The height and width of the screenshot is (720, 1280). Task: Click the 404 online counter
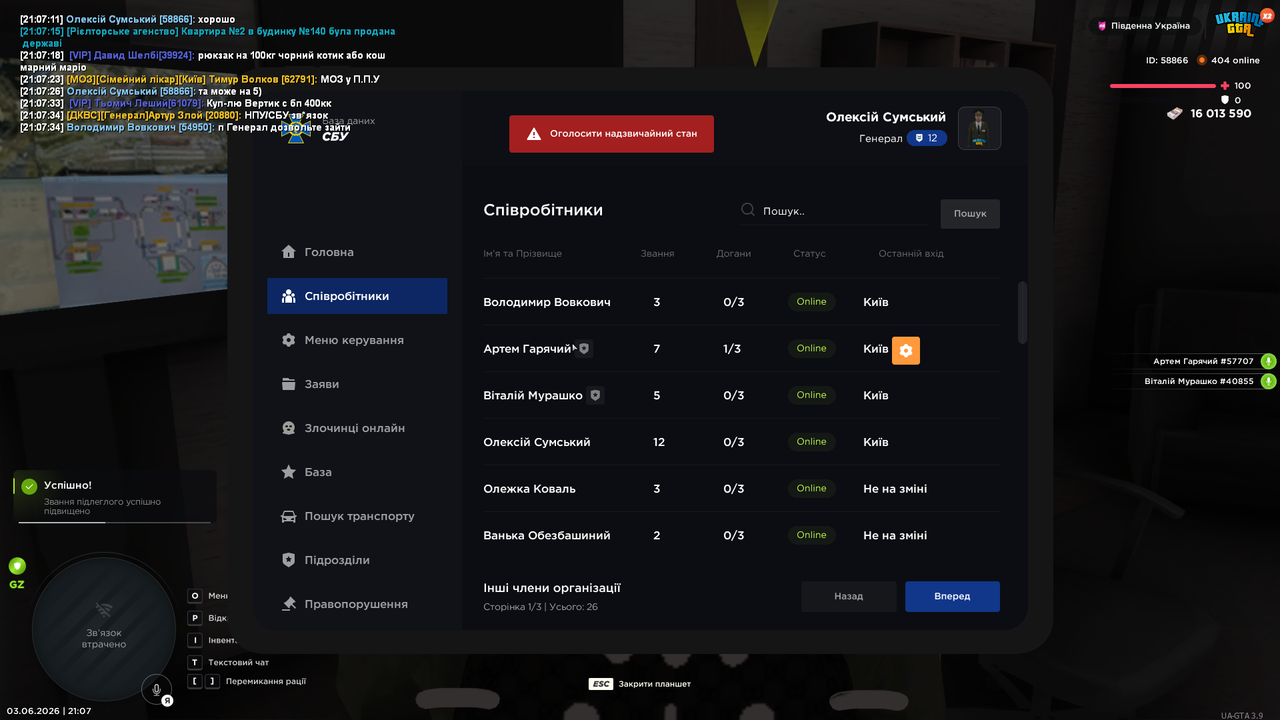[x=1235, y=60]
